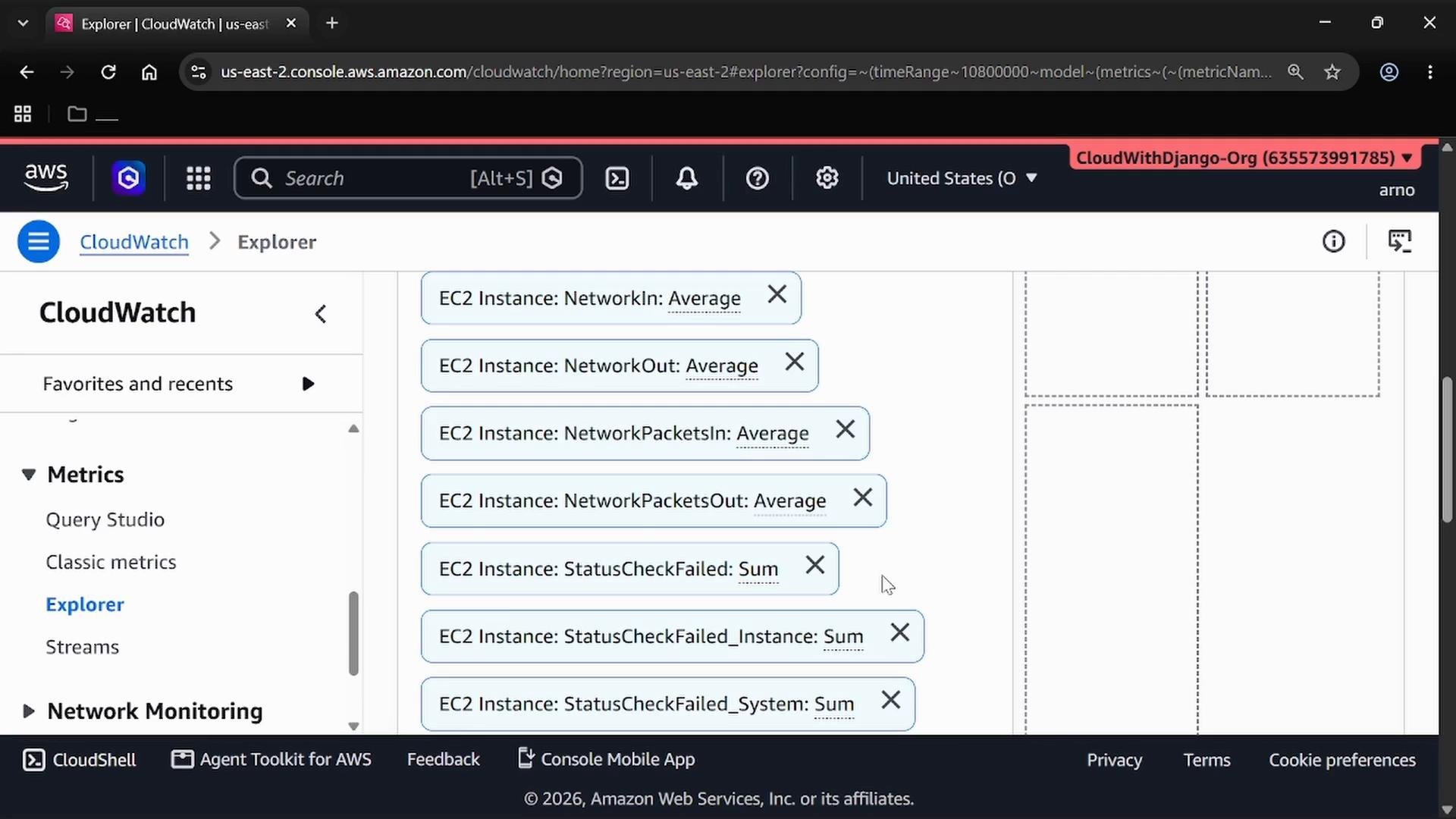This screenshot has width=1456, height=819.
Task: Open Query Studio
Action: (105, 520)
